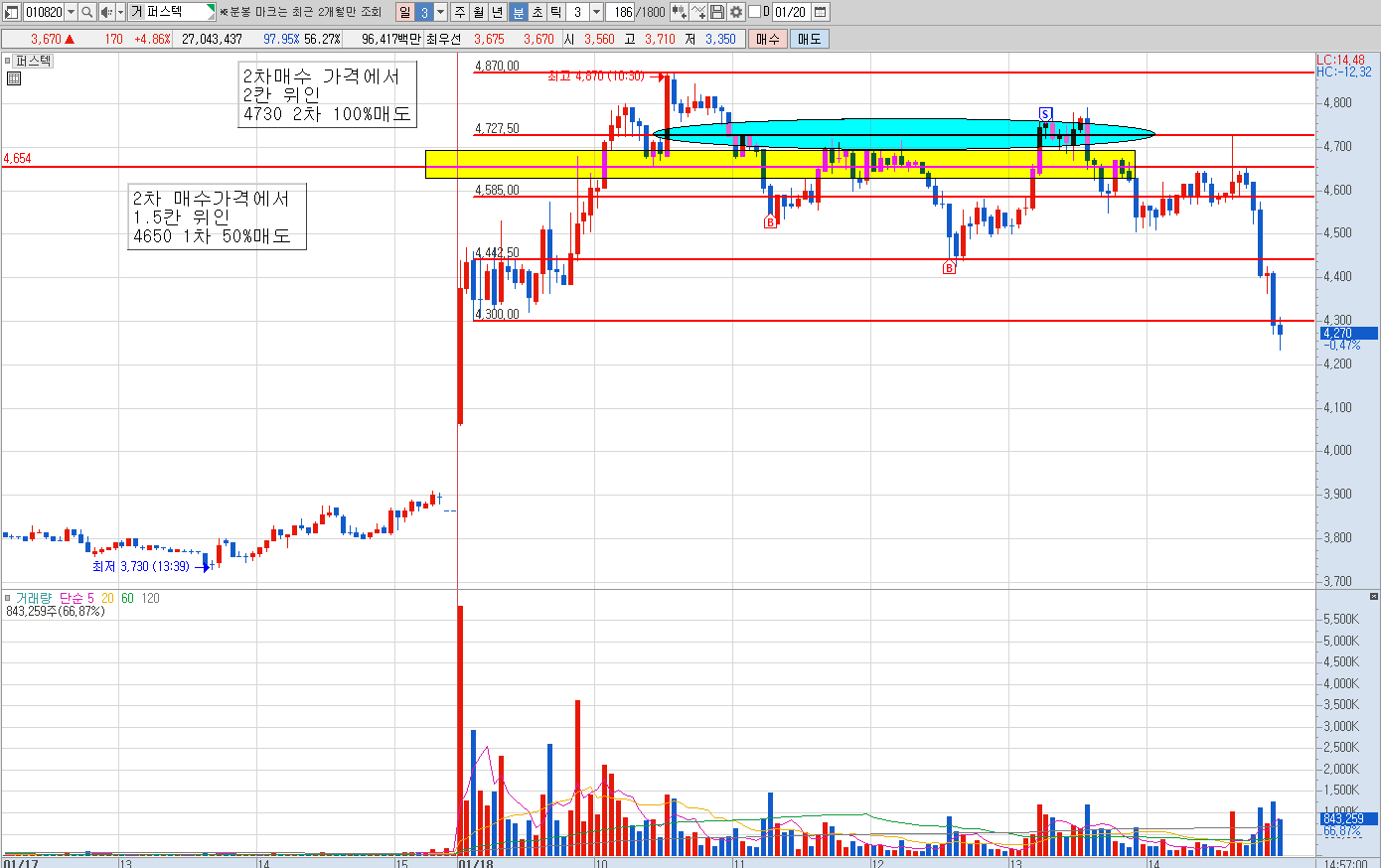1381x868 pixels.
Task: Select the 주 (weekly) period button
Action: [x=460, y=12]
